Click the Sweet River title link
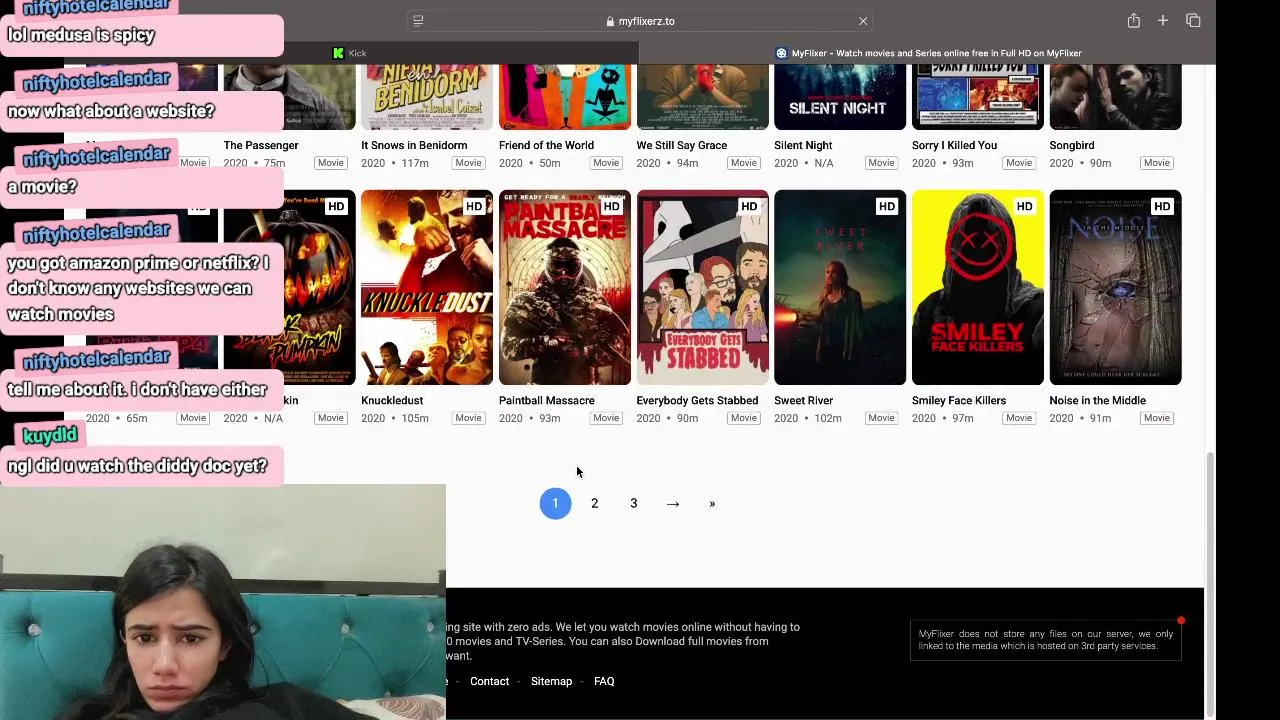The width and height of the screenshot is (1280, 720). (803, 400)
